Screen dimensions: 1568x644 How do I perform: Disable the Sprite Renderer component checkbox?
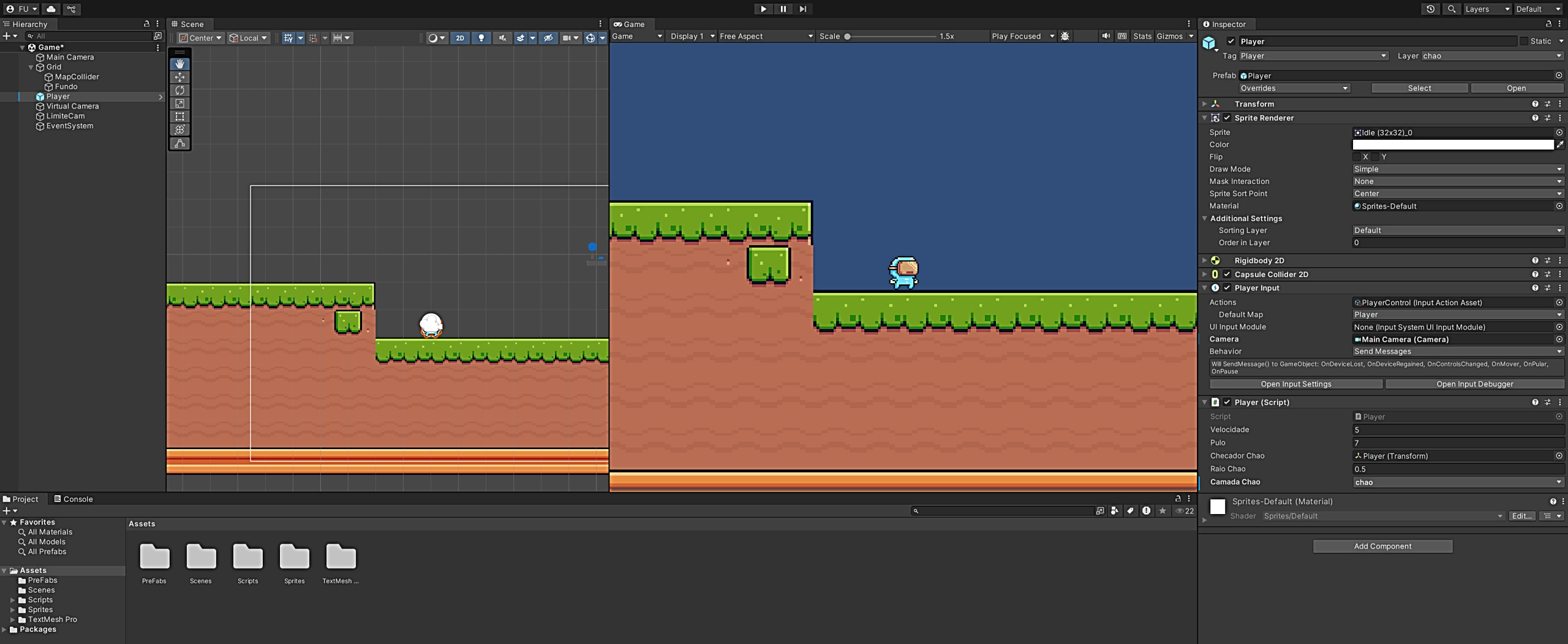(x=1227, y=118)
